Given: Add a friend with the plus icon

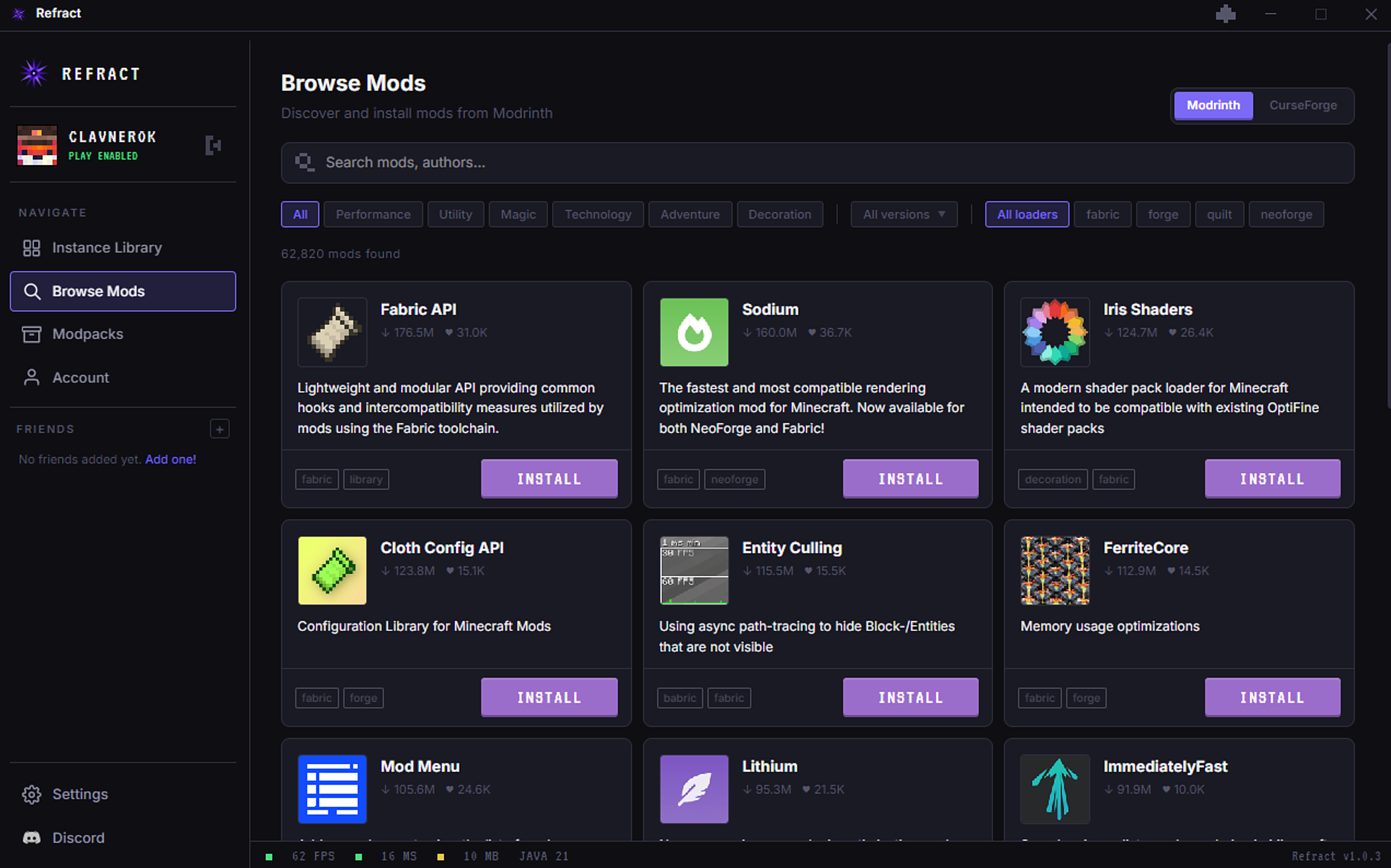Looking at the screenshot, I should point(220,429).
